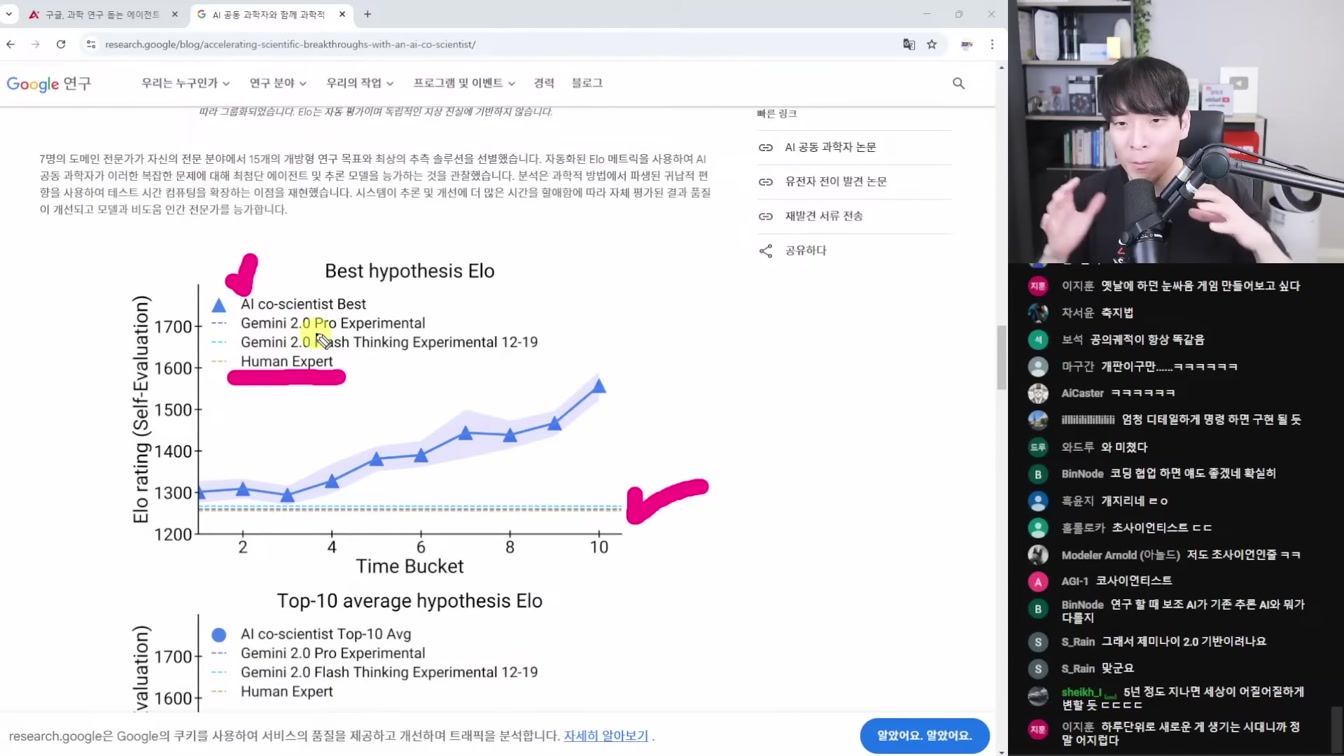1344x756 pixels.
Task: Close the 'AI 공동 과학자와 함께' tab
Action: (342, 14)
